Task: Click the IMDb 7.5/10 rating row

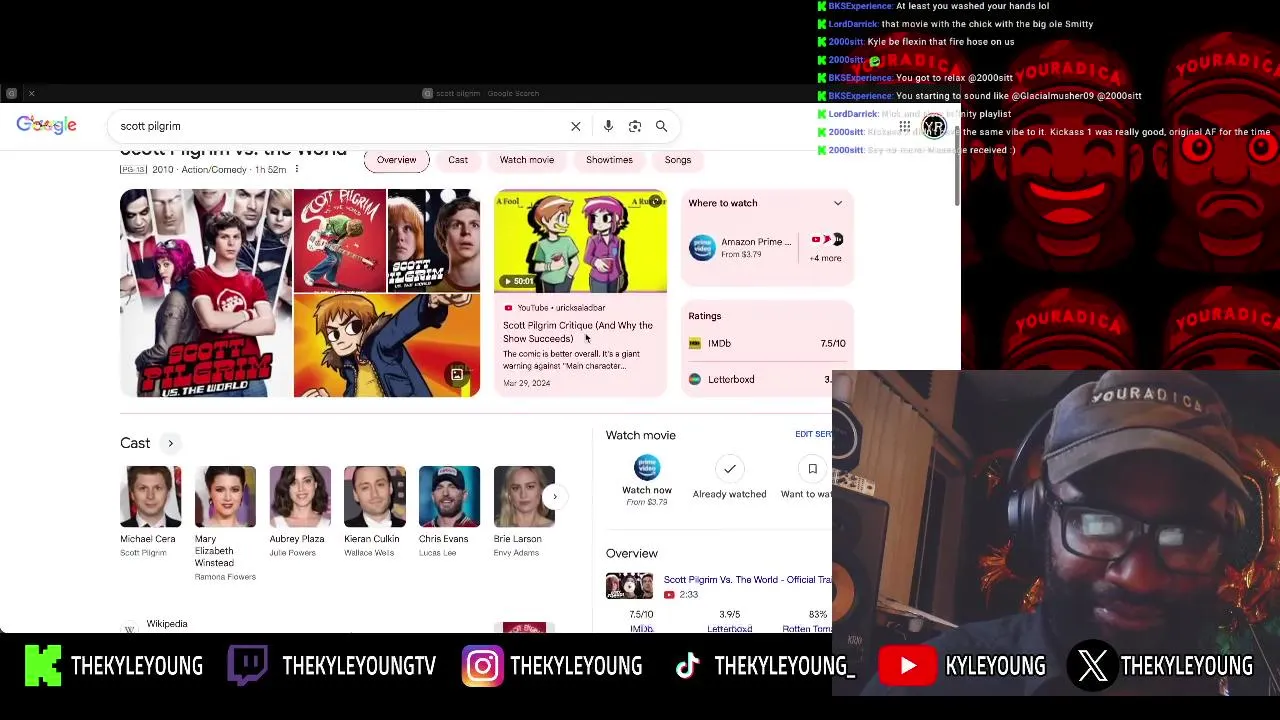Action: 767,343
